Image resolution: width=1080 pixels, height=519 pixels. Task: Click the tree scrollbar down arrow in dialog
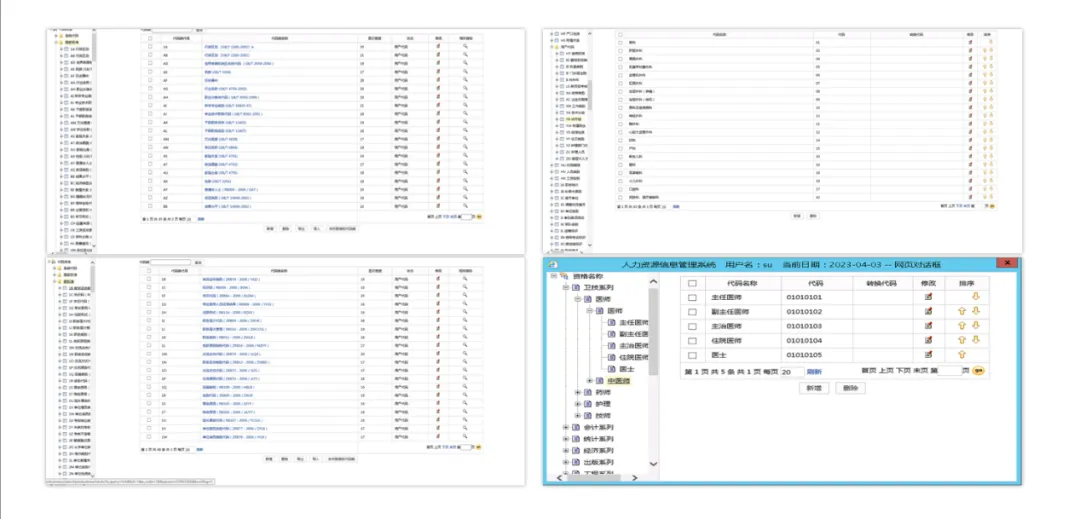click(654, 465)
